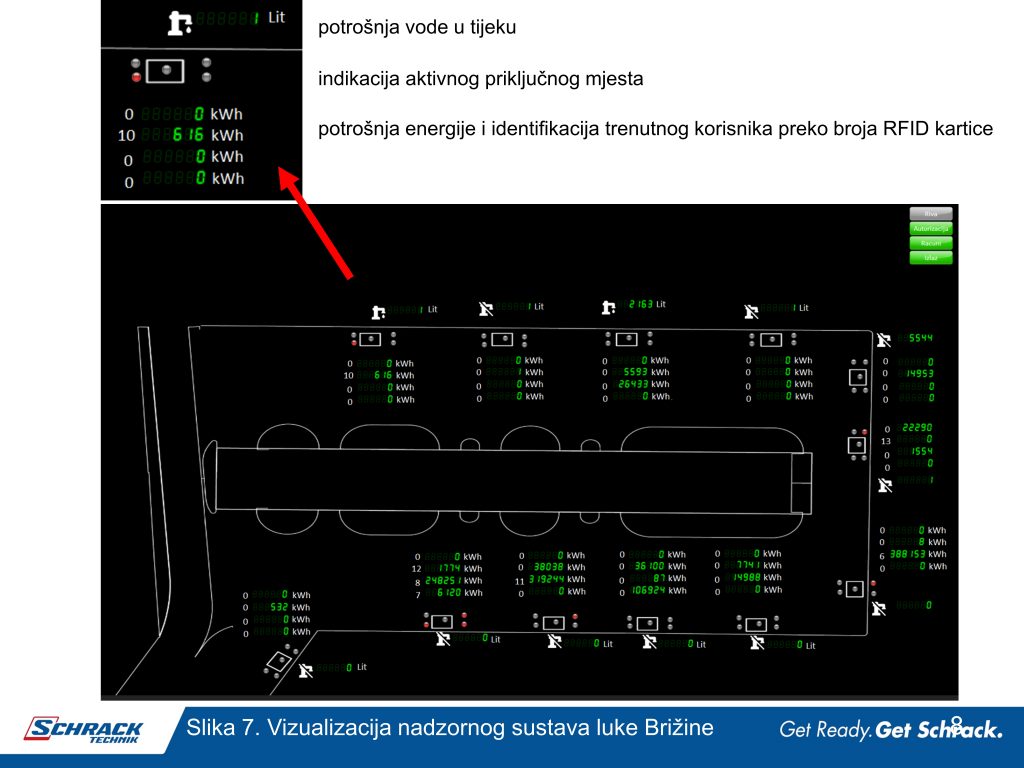This screenshot has height=768, width=1024.
Task: Click the Autorizacija button
Action: [x=931, y=229]
